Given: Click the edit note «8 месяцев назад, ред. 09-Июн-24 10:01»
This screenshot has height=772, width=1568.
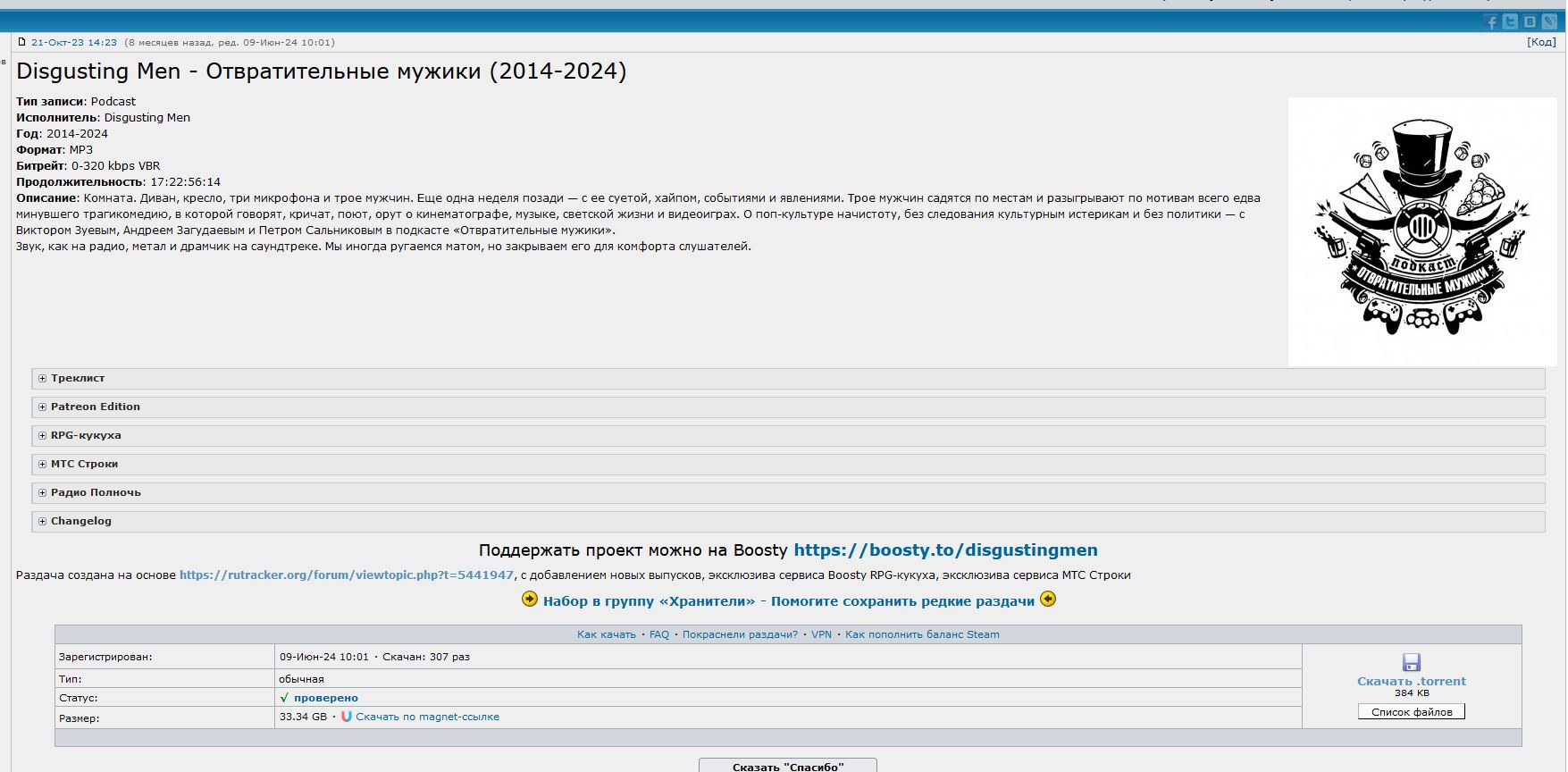Looking at the screenshot, I should (230, 42).
